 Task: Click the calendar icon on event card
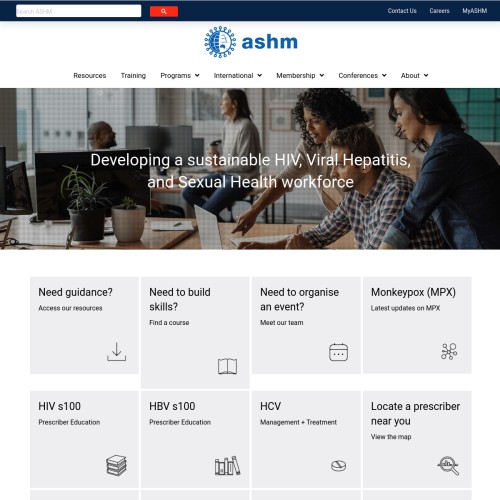(x=338, y=352)
